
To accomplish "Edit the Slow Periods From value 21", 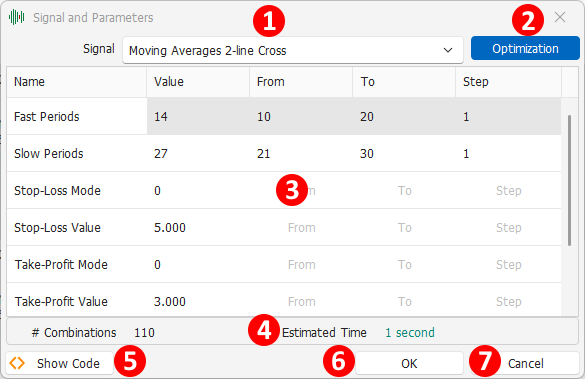I will click(x=301, y=153).
